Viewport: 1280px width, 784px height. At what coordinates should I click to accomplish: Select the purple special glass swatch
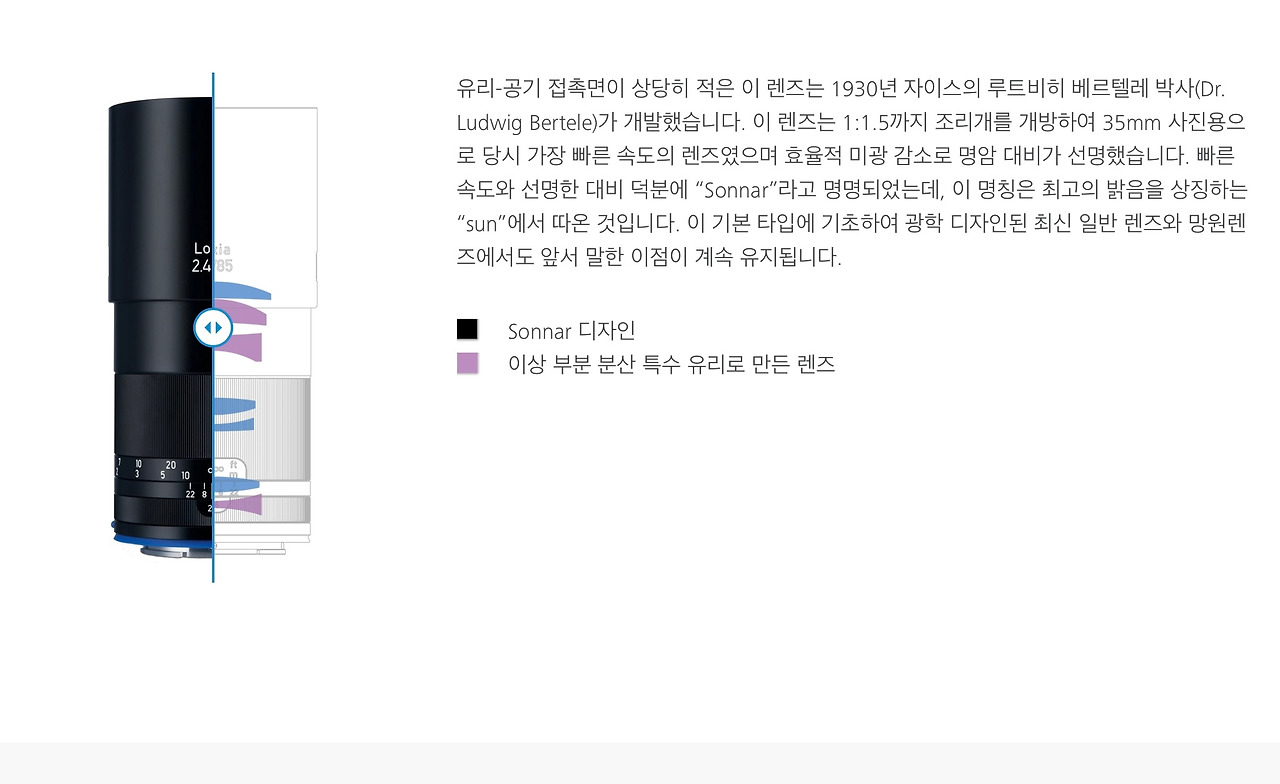coord(467,363)
